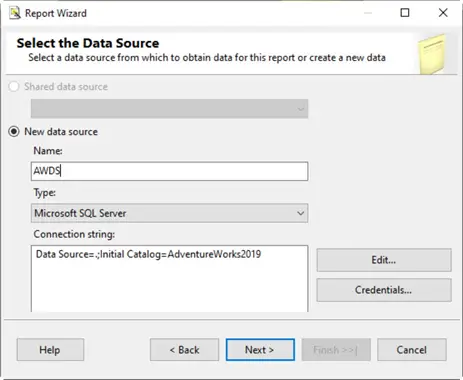Go back with the < Back button

184,350
